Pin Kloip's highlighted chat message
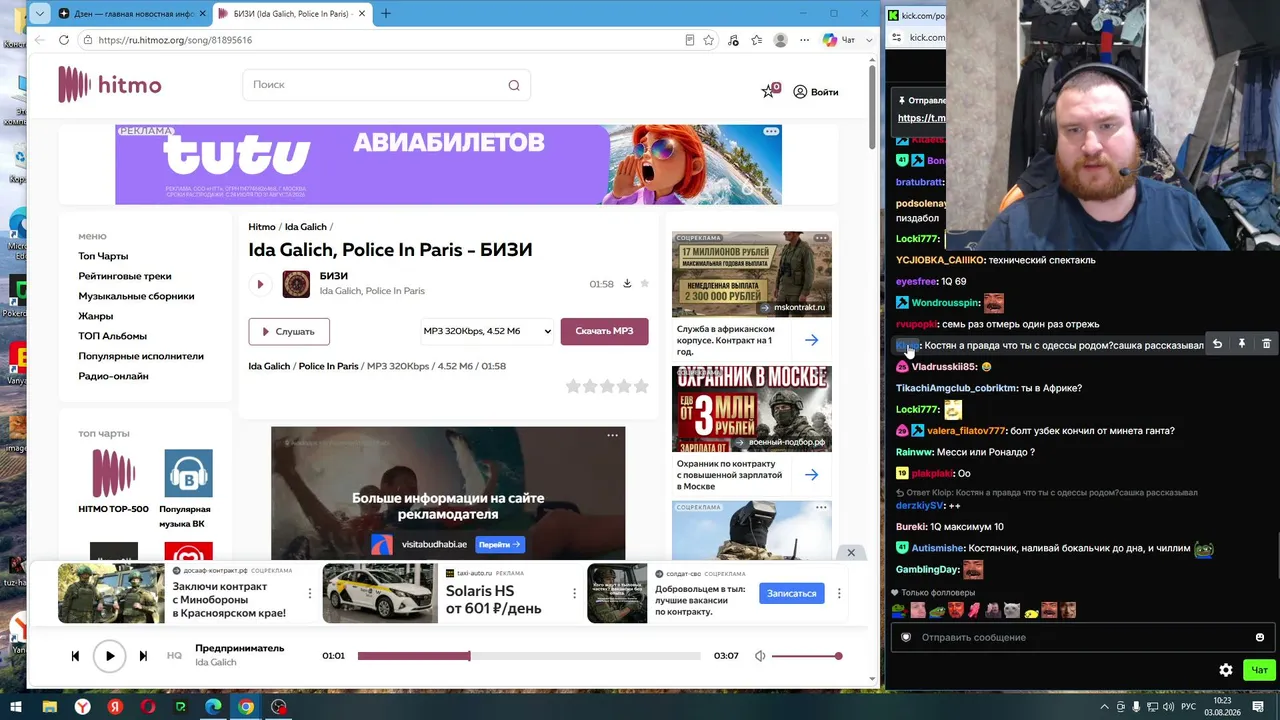 1241,344
